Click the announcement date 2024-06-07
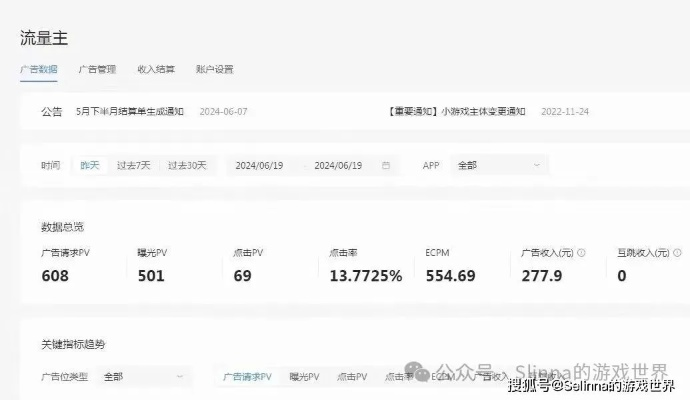 click(224, 111)
